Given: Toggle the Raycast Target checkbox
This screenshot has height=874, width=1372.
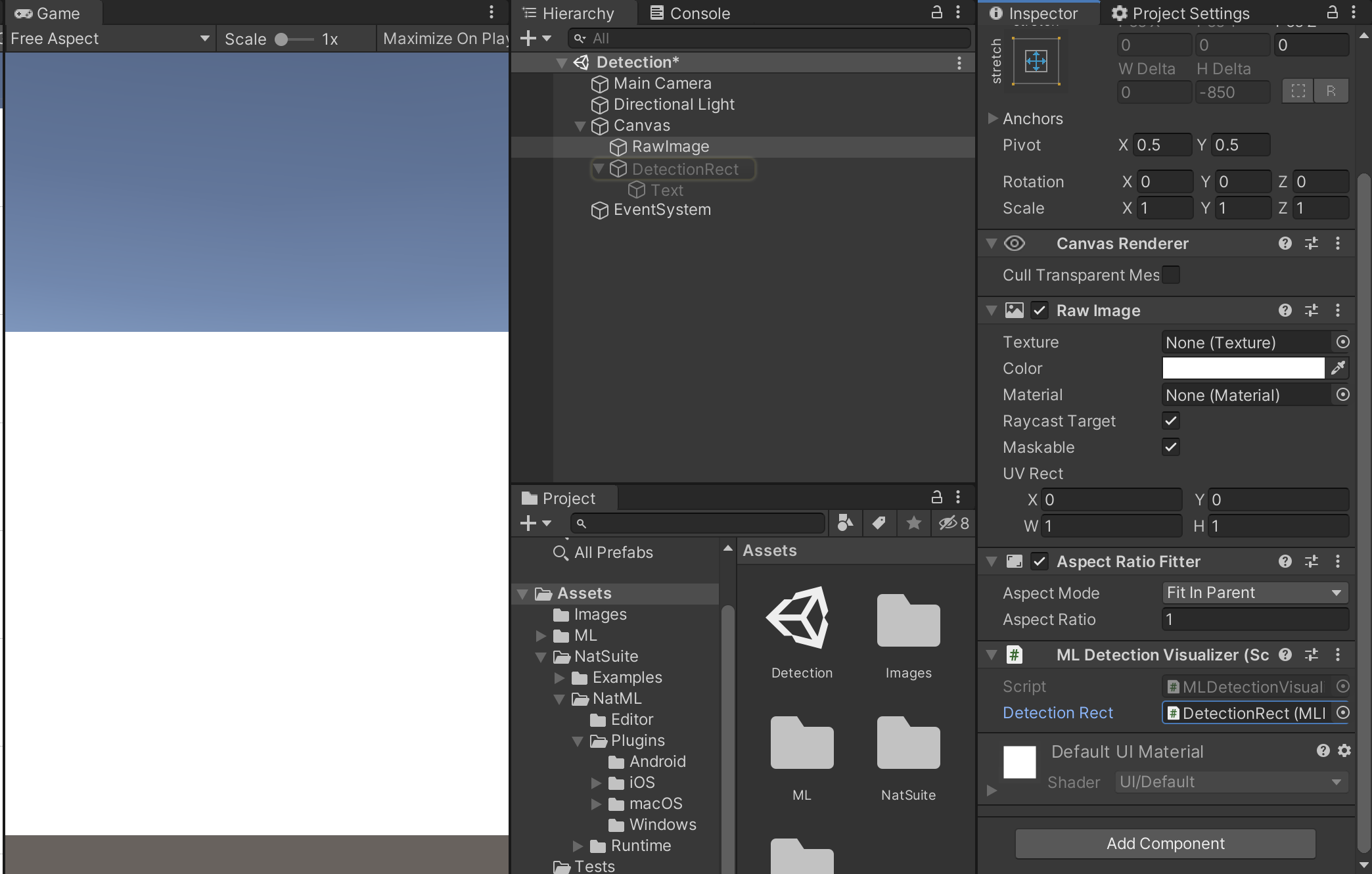Looking at the screenshot, I should tap(1170, 421).
